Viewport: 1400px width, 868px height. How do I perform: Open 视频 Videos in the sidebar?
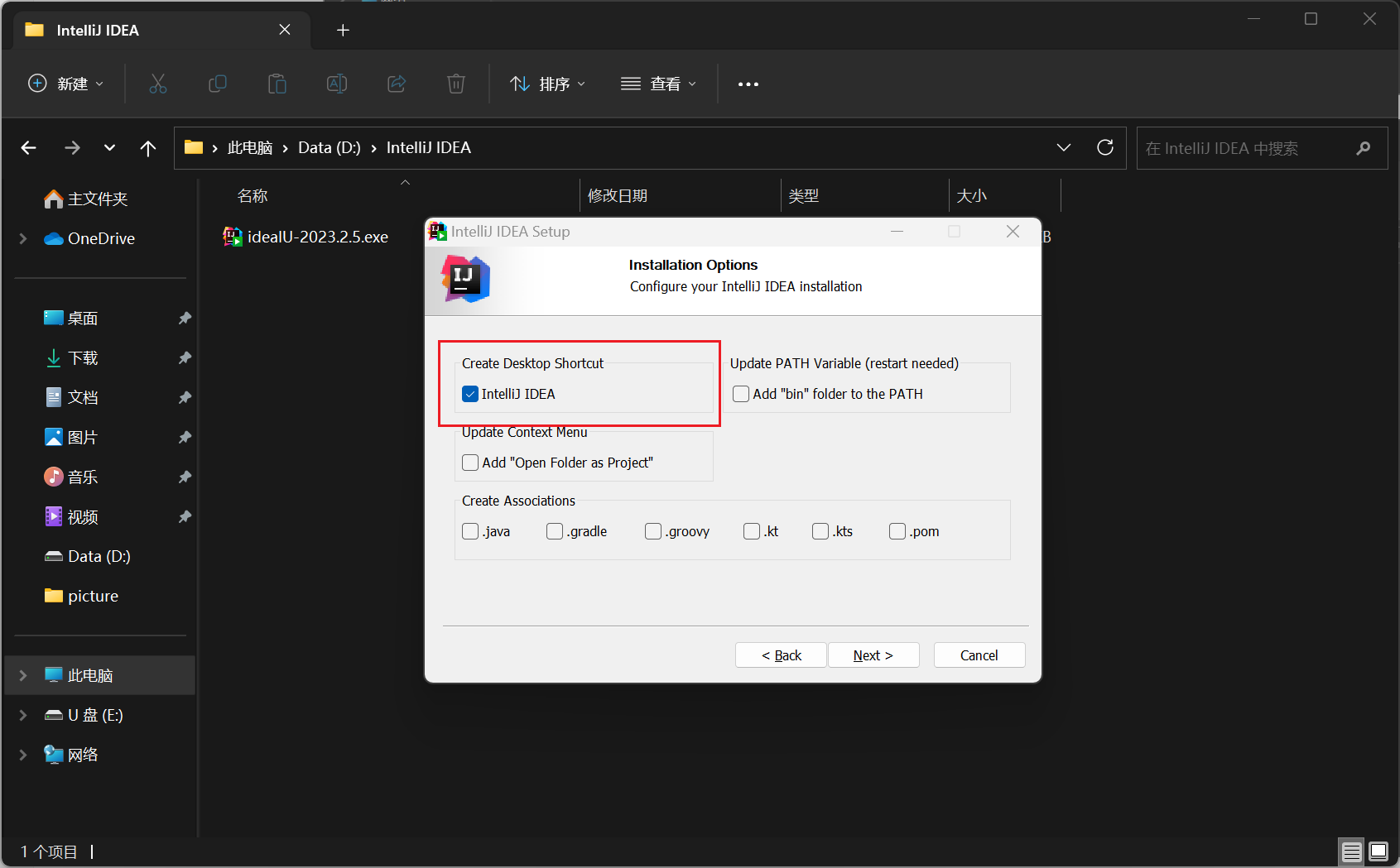pyautogui.click(x=71, y=516)
